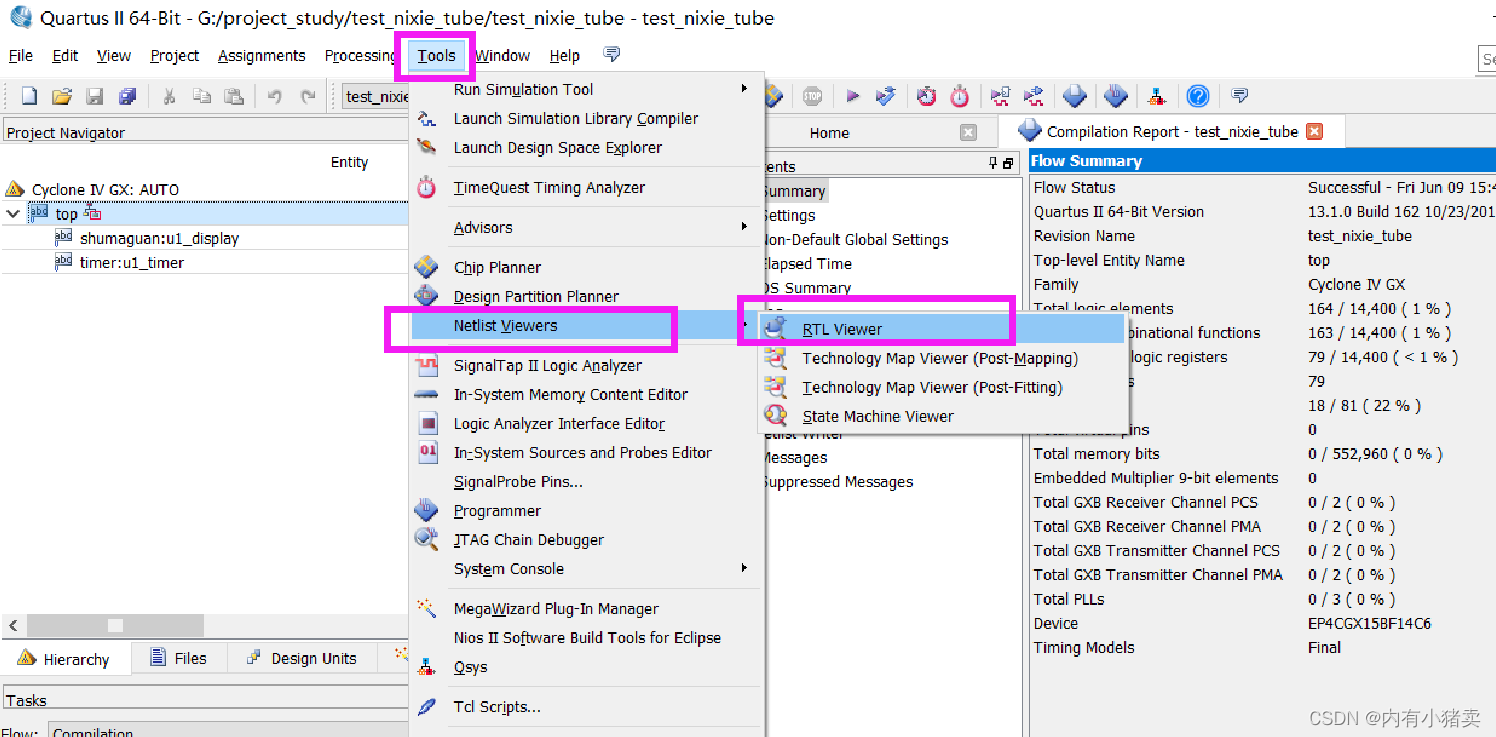Collapse the top entity tree node
Screen dimensions: 1496x737
pyautogui.click(x=13, y=214)
